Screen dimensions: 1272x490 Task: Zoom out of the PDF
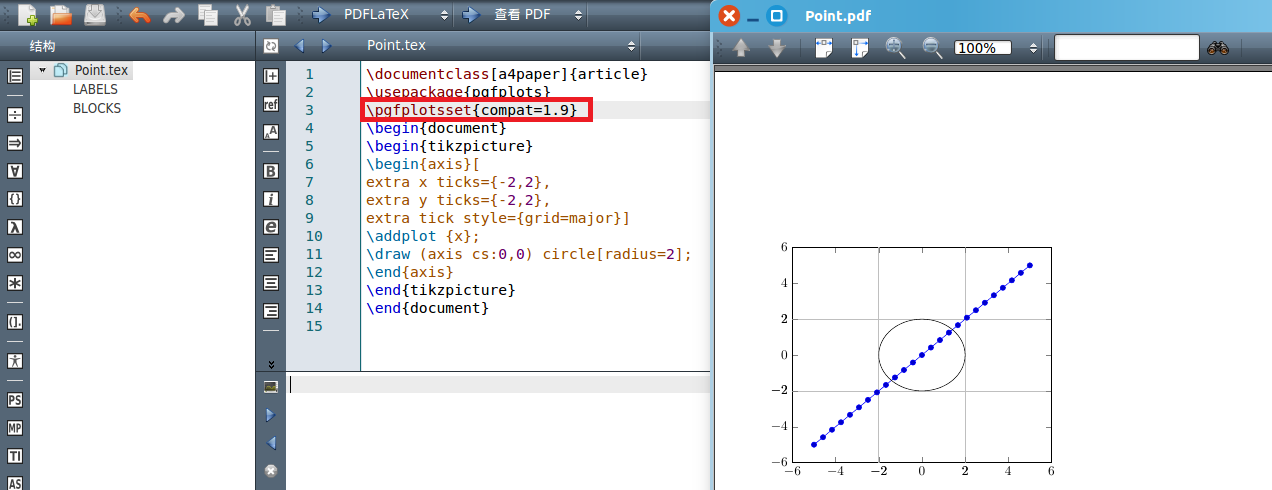[931, 48]
